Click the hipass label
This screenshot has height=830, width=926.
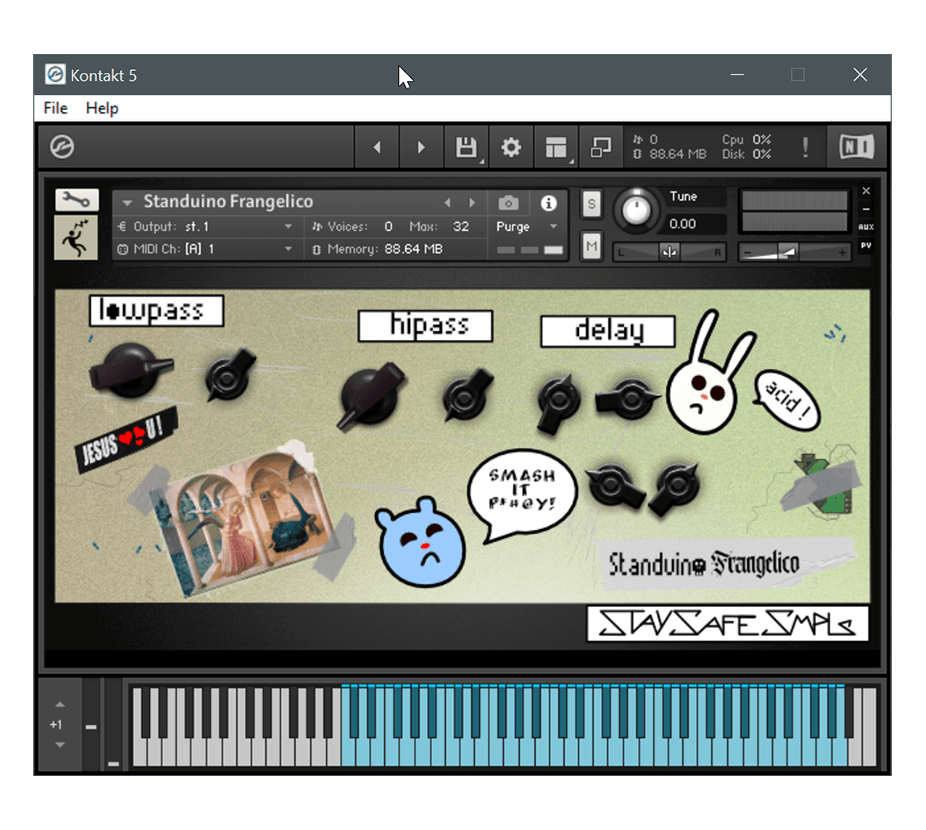pos(425,326)
